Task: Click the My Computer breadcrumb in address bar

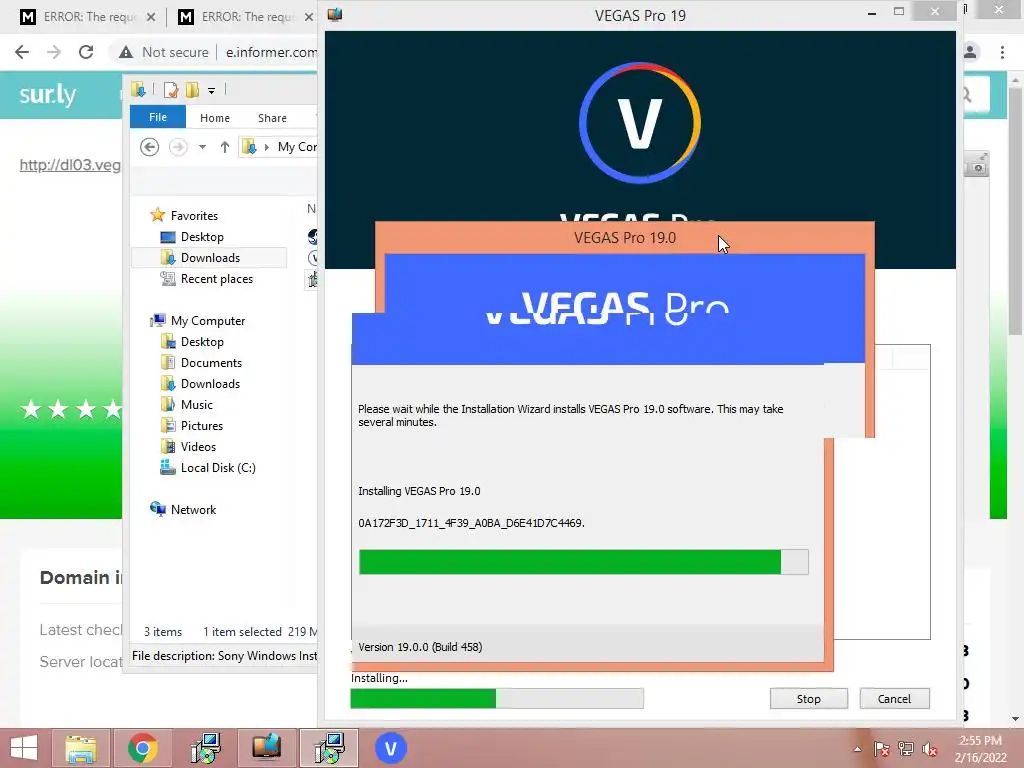Action: pyautogui.click(x=297, y=147)
